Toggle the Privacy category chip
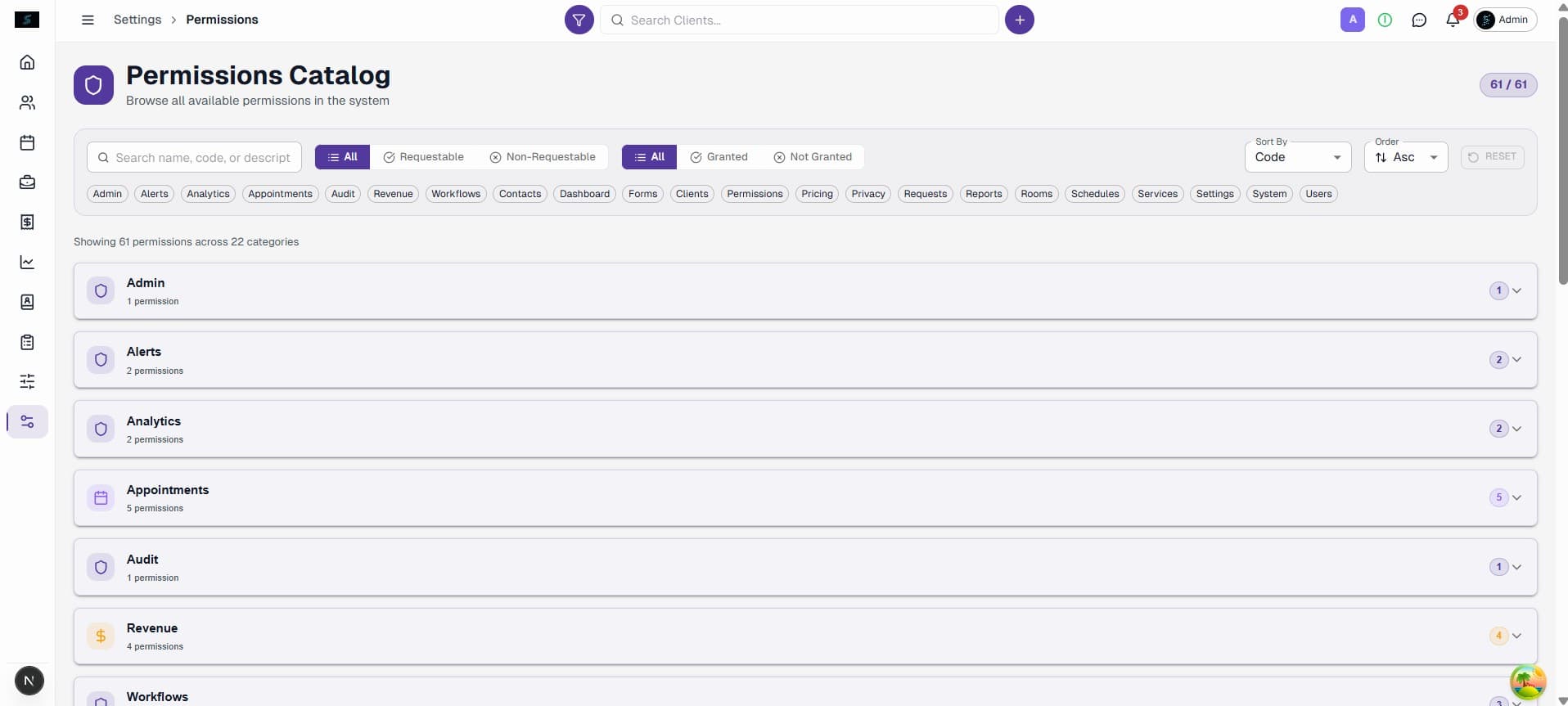The height and width of the screenshot is (706, 1568). [868, 194]
